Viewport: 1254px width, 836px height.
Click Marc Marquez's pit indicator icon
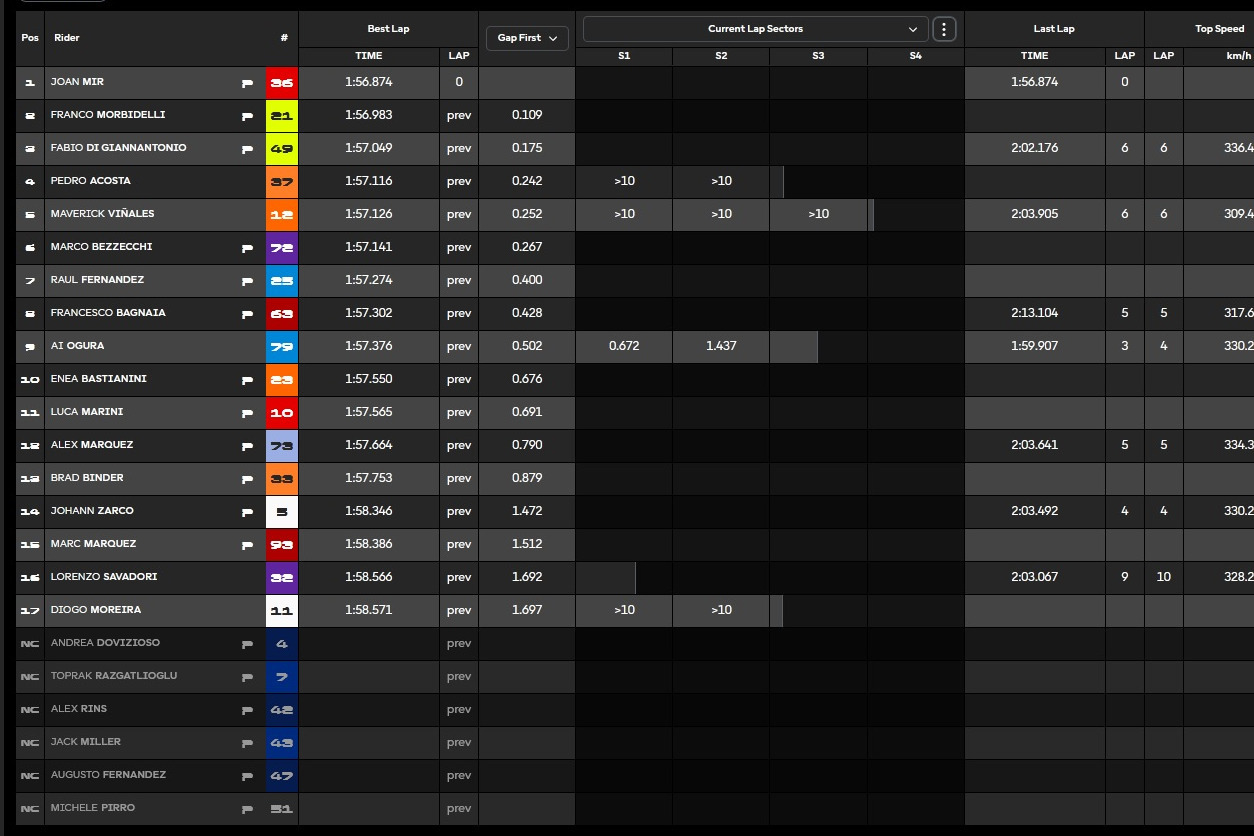pos(247,545)
